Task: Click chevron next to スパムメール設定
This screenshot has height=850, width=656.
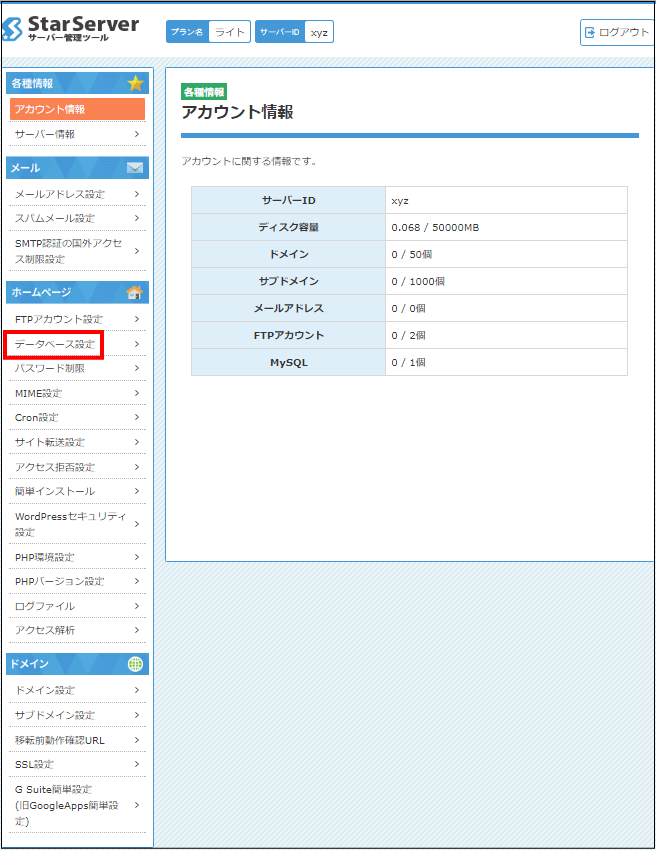Action: pyautogui.click(x=137, y=218)
